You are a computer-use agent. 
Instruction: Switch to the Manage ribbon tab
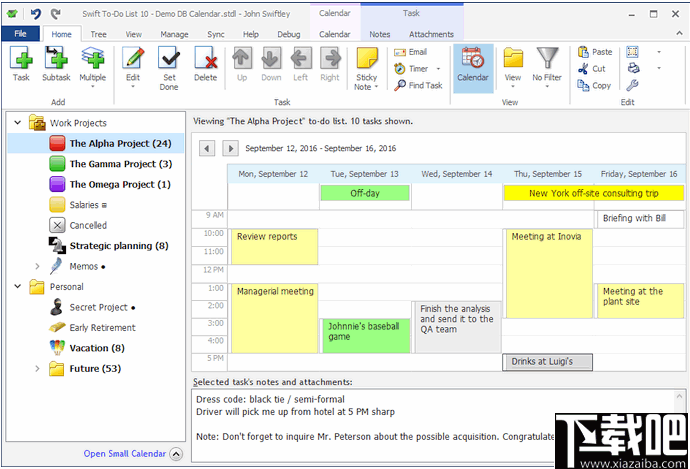point(174,34)
